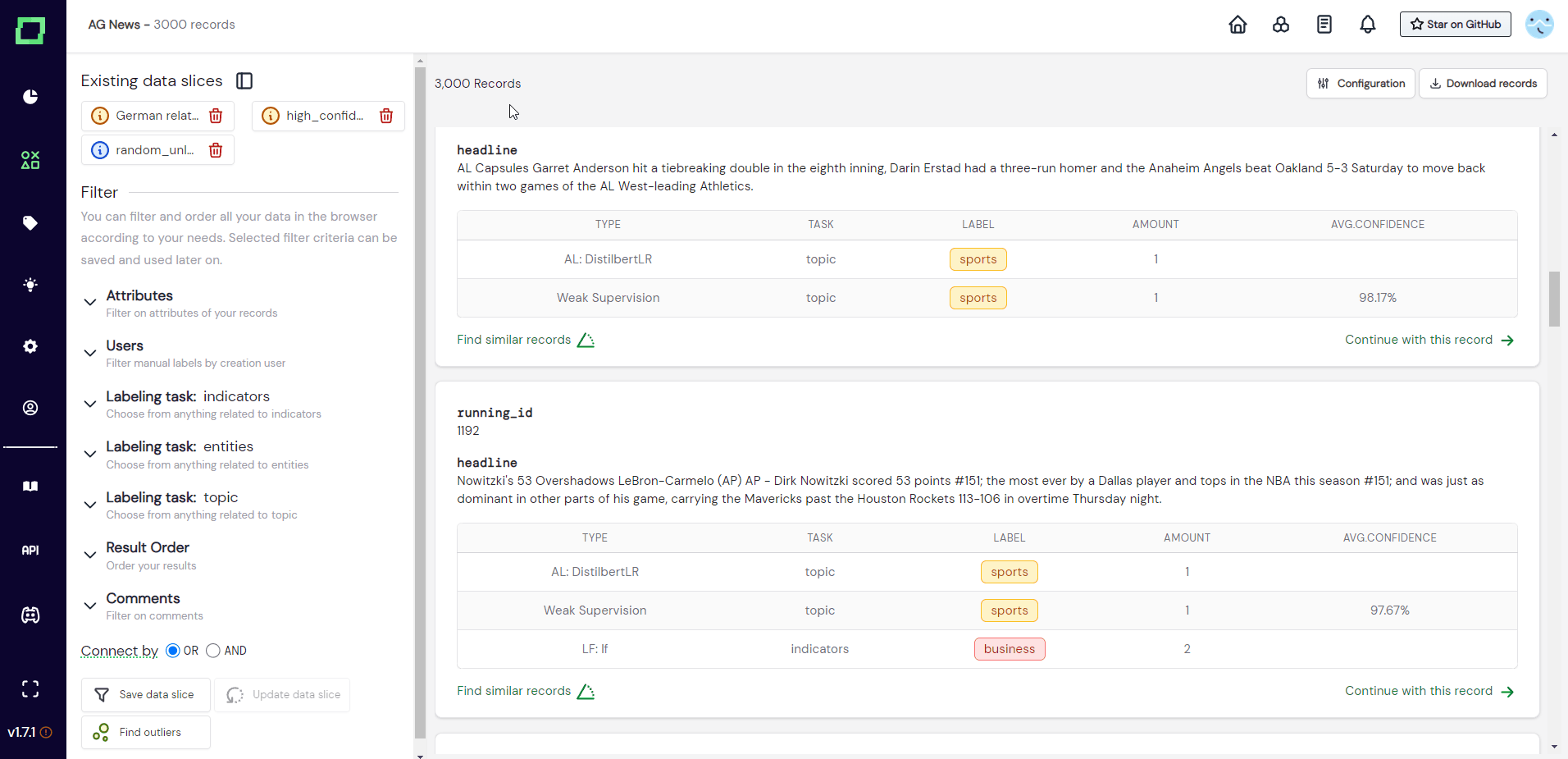
Task: Open the labeling tag sidebar icon
Action: pyautogui.click(x=30, y=223)
